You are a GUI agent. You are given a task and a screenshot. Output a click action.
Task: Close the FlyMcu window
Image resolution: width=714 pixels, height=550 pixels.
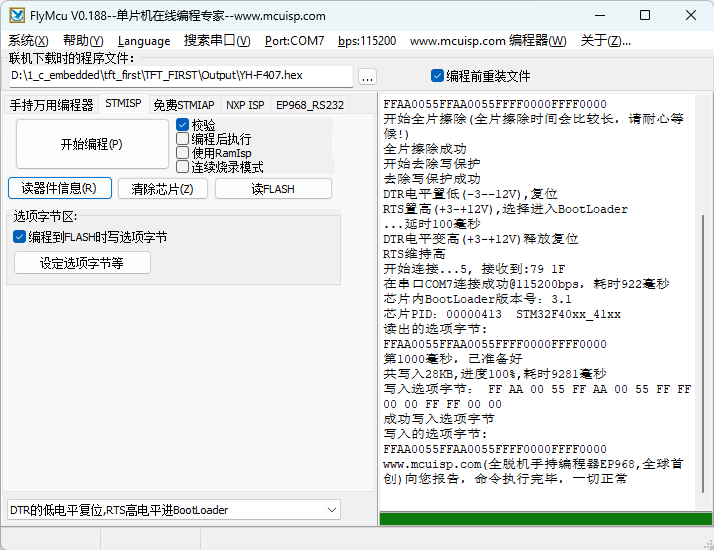click(691, 15)
